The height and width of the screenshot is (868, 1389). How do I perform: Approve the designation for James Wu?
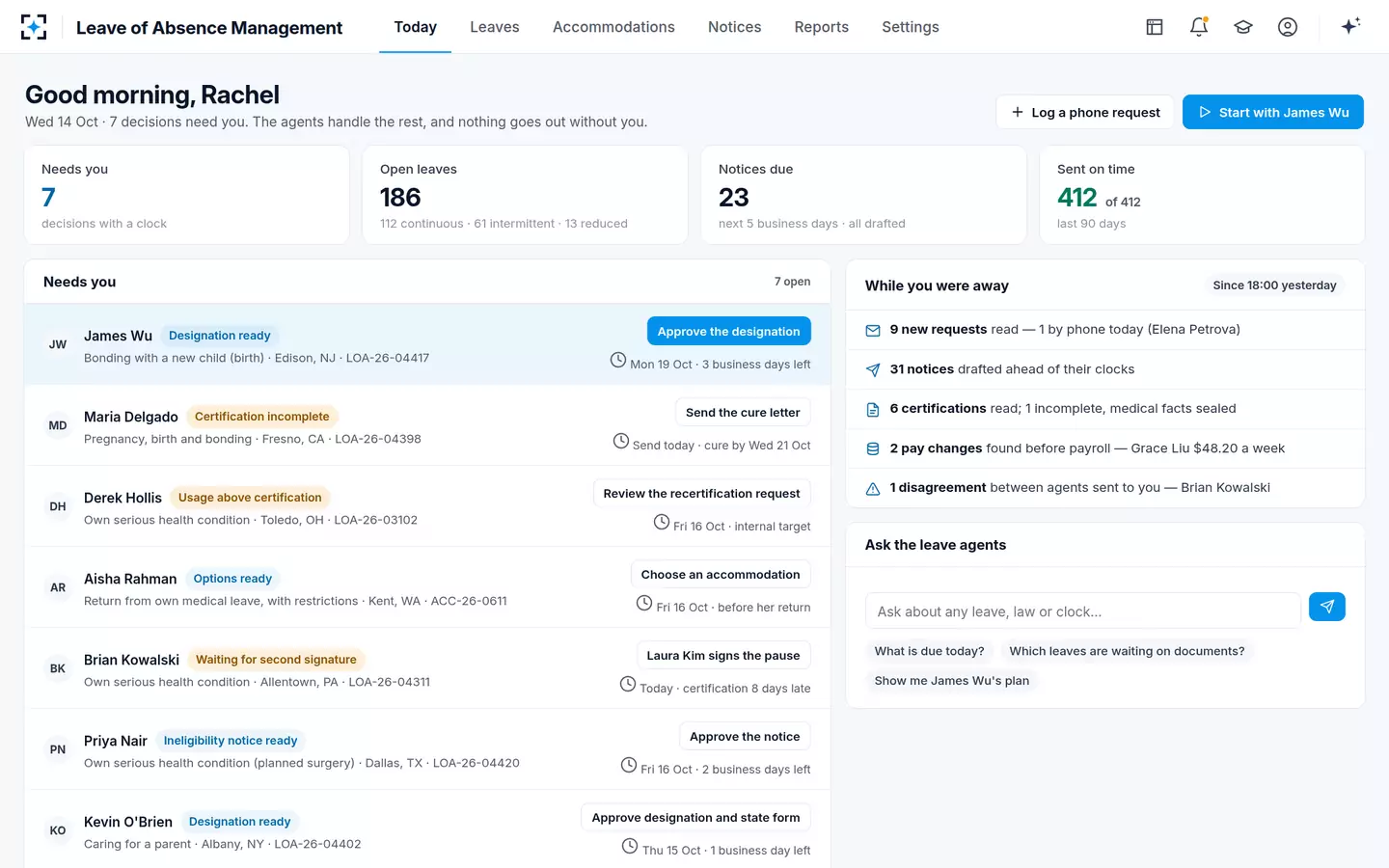728,331
